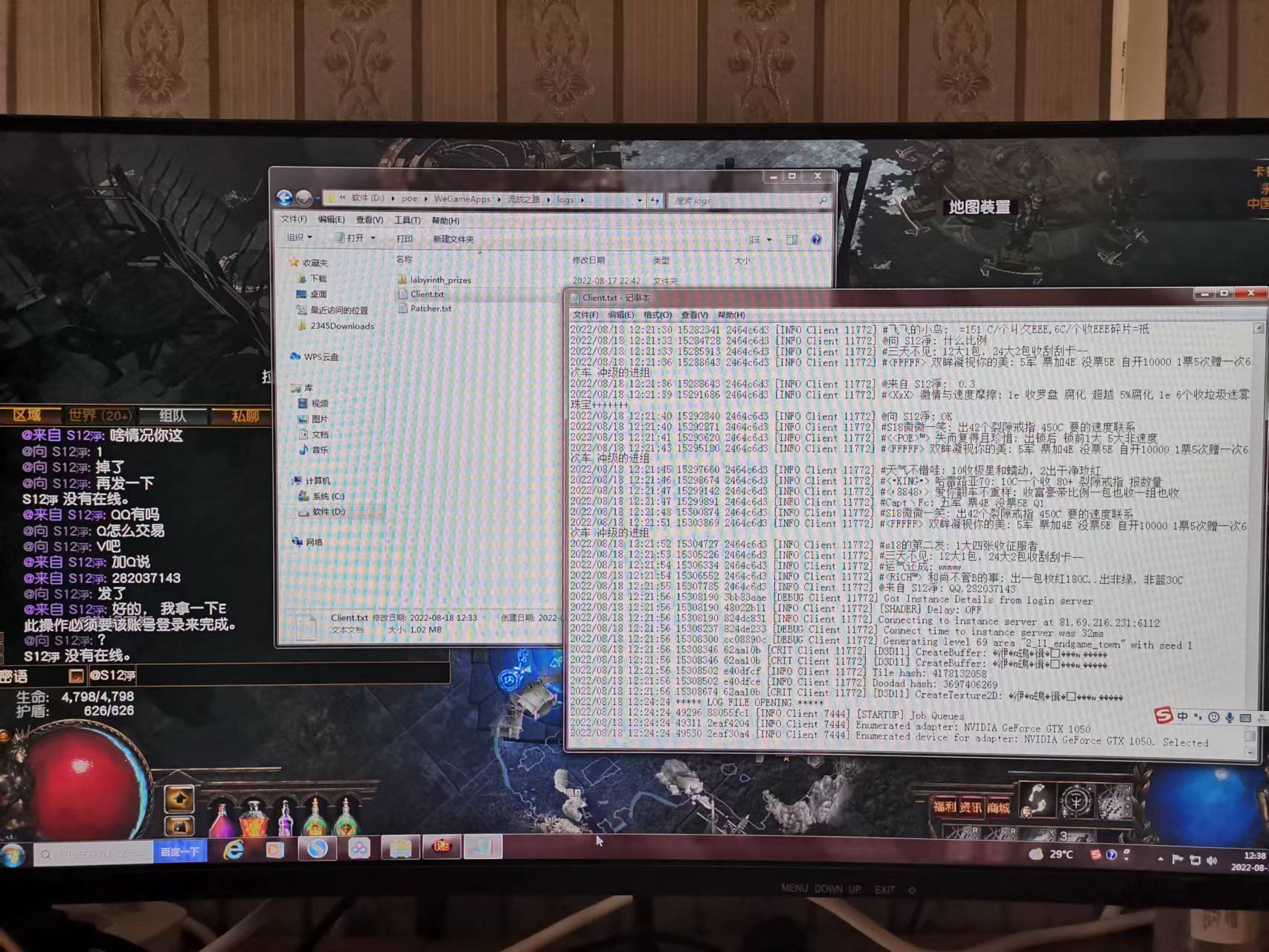Screen dimensions: 1269x952
Task: Select 系统 (C:) drive in navigation pane
Action: pos(322,496)
